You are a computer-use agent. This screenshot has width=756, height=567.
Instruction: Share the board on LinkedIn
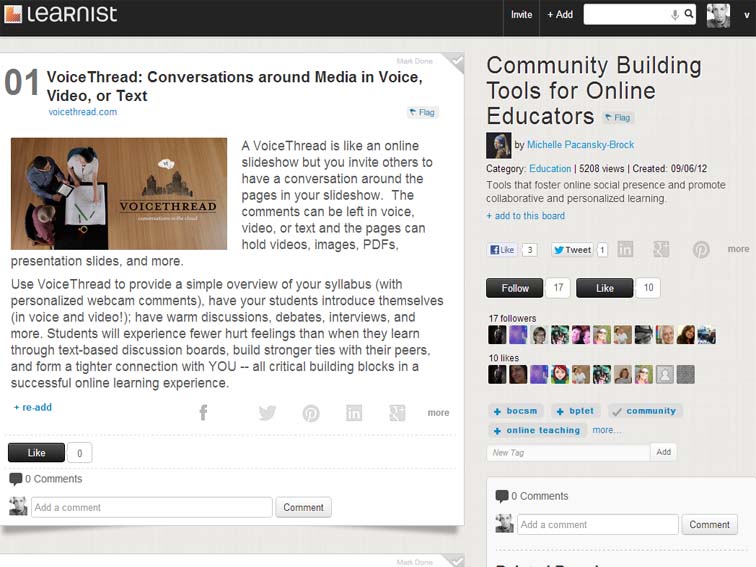click(625, 249)
